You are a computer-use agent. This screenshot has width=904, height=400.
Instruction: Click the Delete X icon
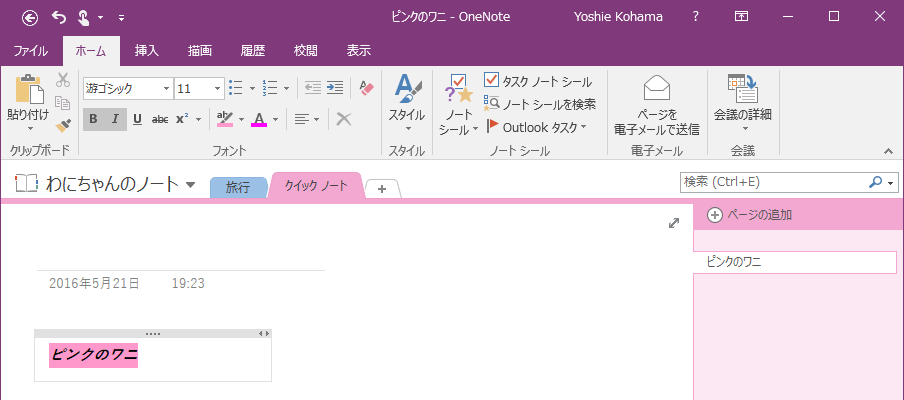(x=344, y=119)
